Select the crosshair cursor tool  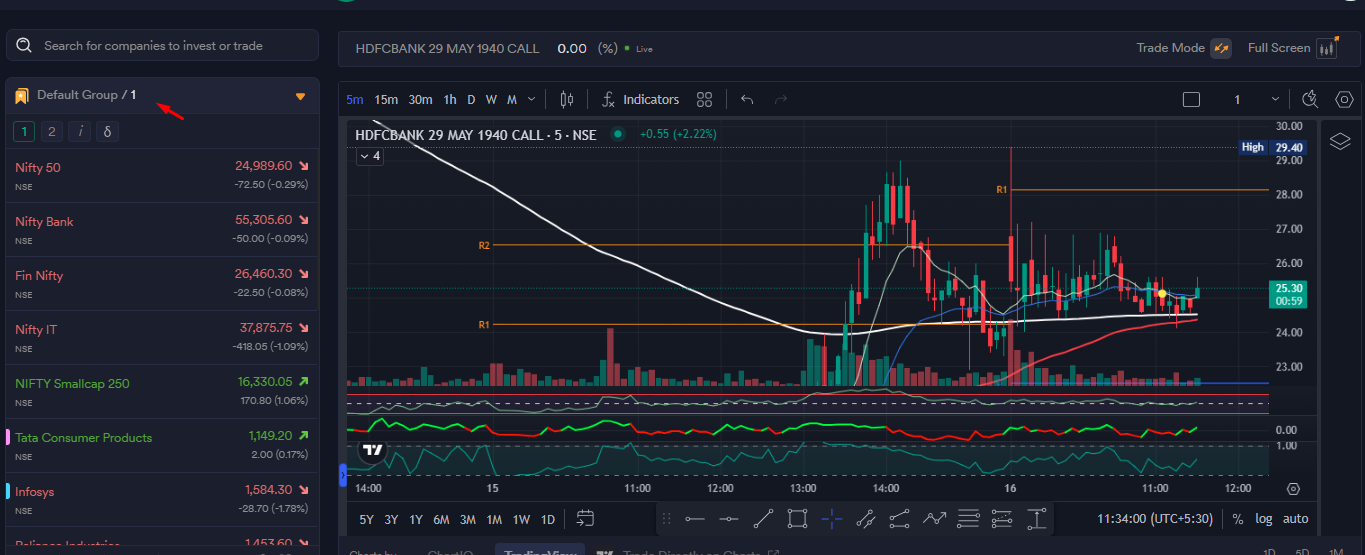(831, 518)
